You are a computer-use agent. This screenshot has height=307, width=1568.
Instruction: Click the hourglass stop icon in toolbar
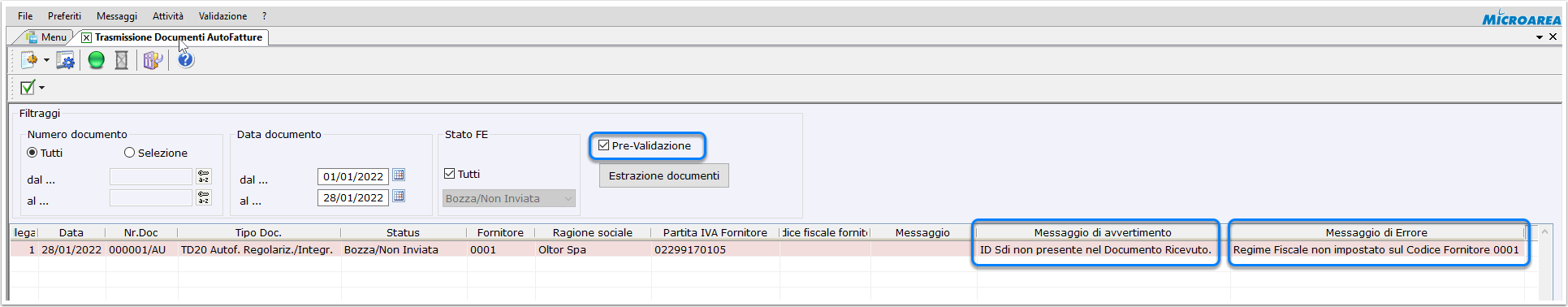pyautogui.click(x=122, y=60)
